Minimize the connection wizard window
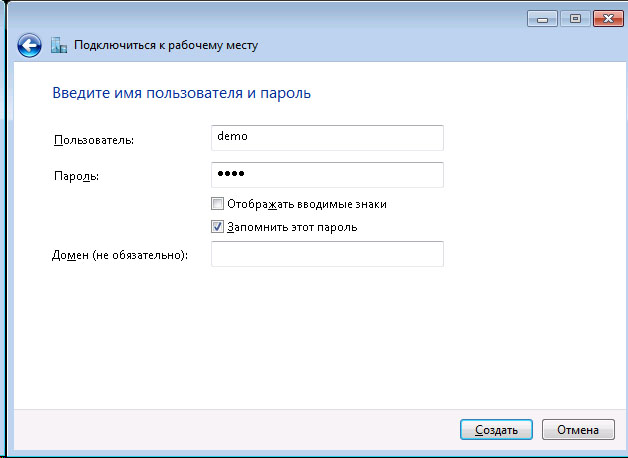The image size is (628, 458). click(x=545, y=18)
